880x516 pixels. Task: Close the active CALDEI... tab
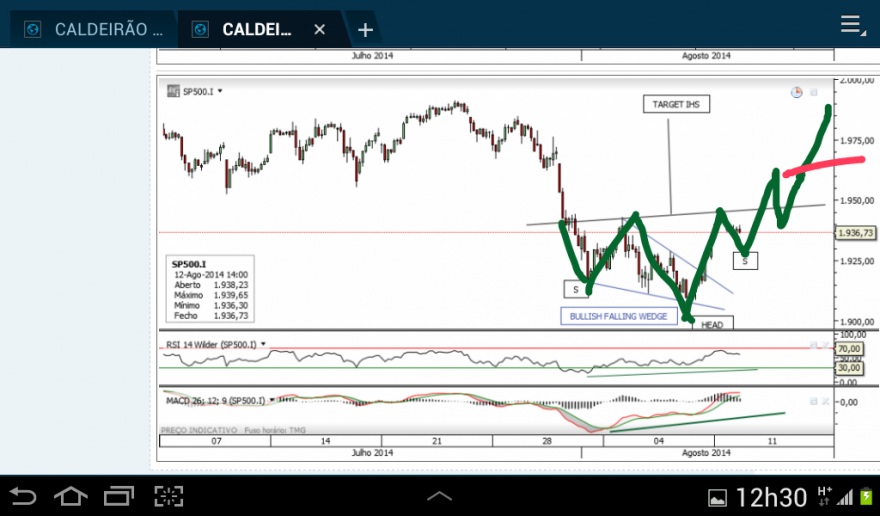pos(319,29)
